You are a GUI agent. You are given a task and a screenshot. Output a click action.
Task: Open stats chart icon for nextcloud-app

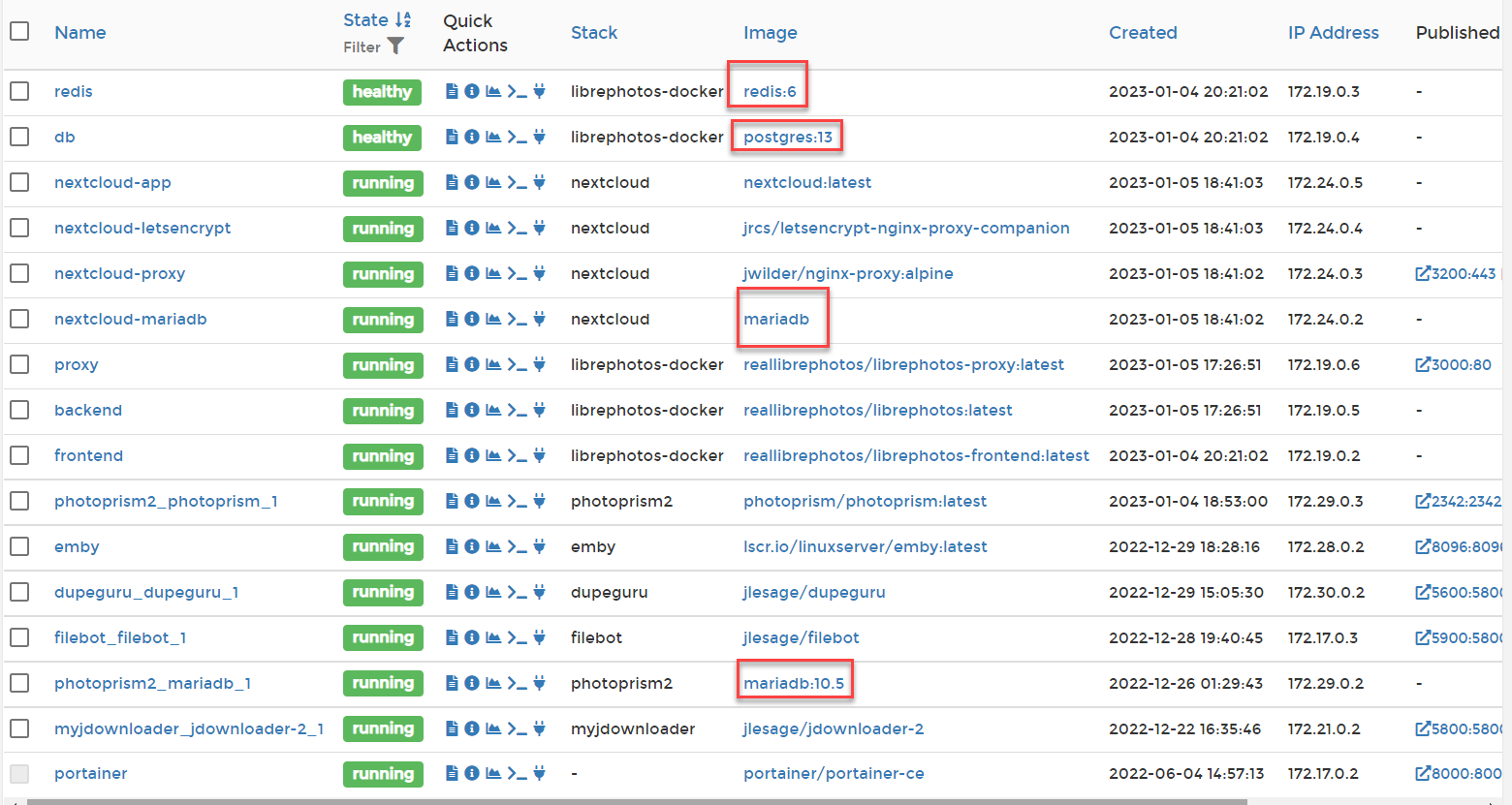493,182
